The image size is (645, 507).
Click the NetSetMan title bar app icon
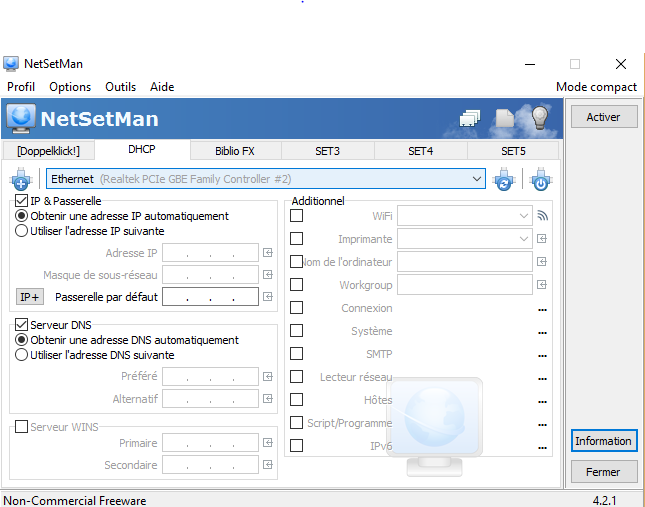click(x=11, y=64)
